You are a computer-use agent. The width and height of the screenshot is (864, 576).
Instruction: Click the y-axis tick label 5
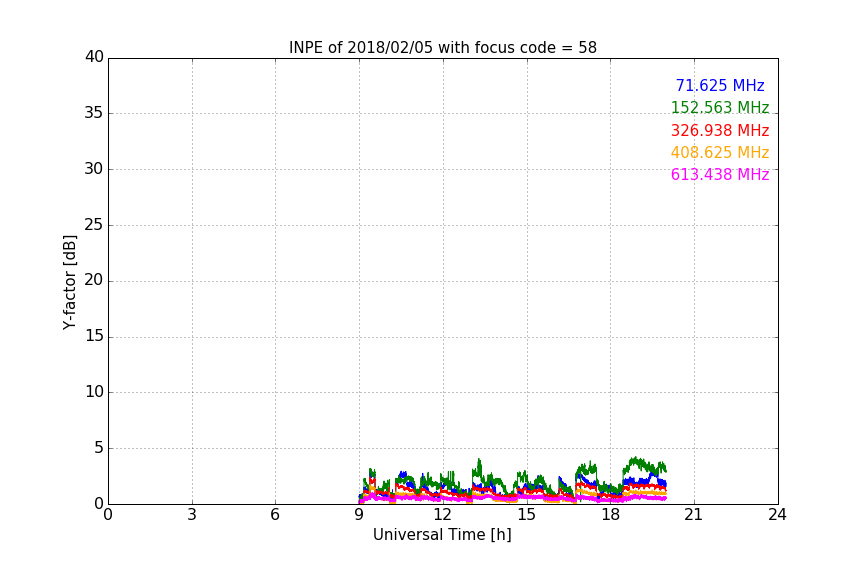point(99,448)
